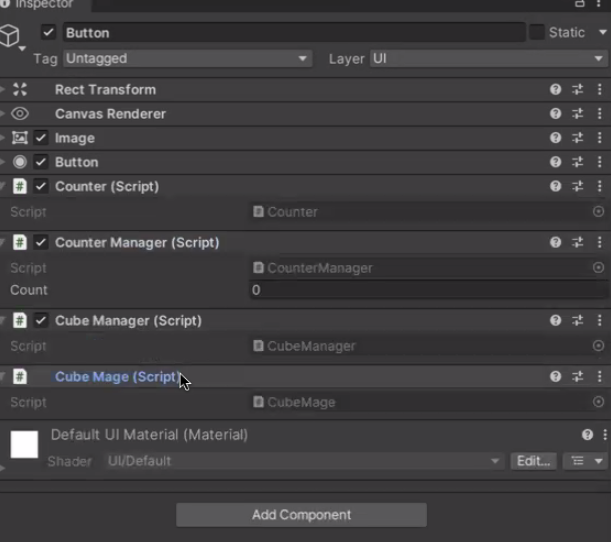Open the Layer dropdown showing UI
The image size is (611, 542).
[x=489, y=59]
